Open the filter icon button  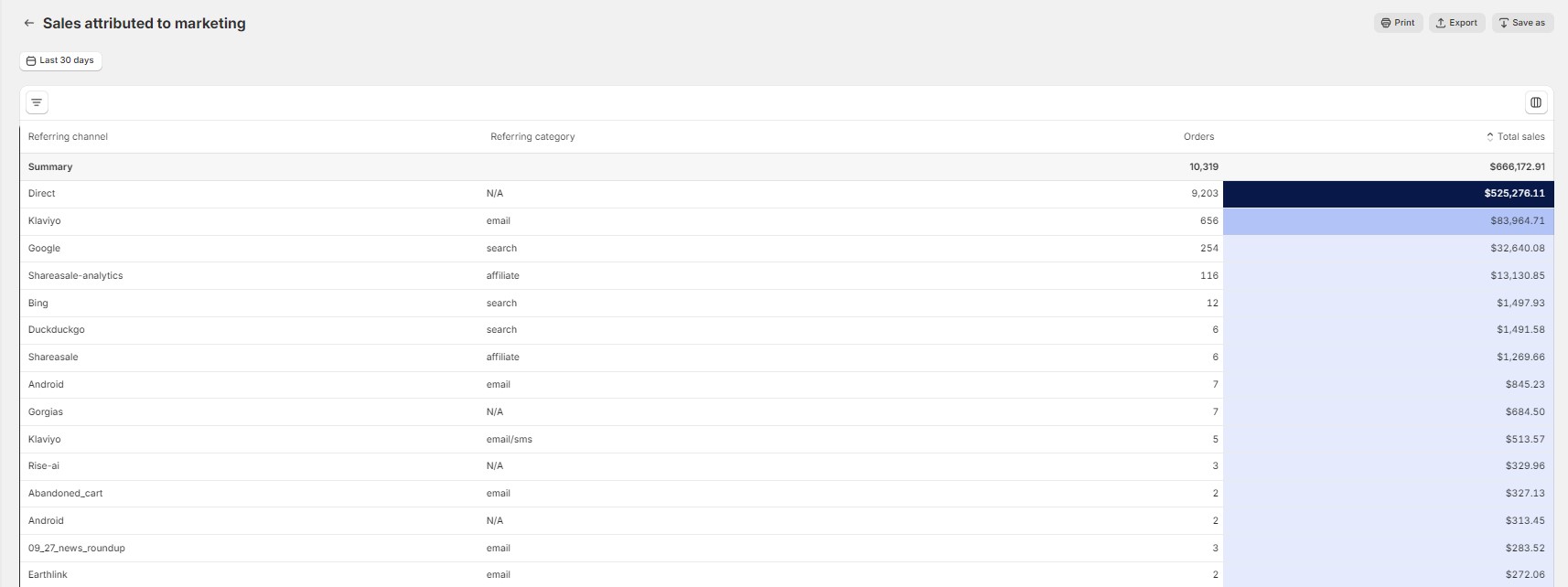37,102
